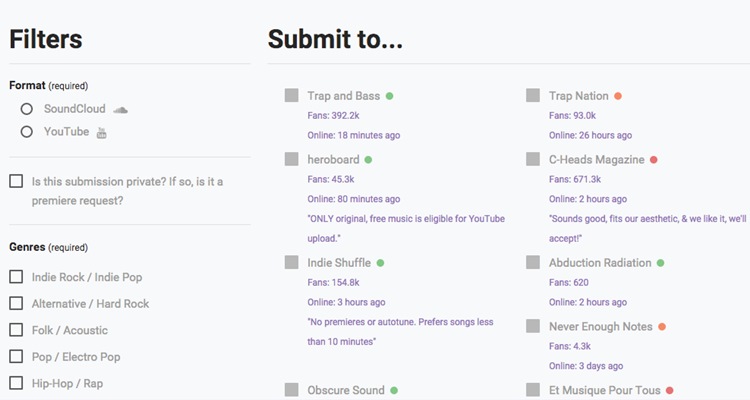This screenshot has height=400, width=750.
Task: Select the SoundCloud format radio button
Action: coord(27,108)
